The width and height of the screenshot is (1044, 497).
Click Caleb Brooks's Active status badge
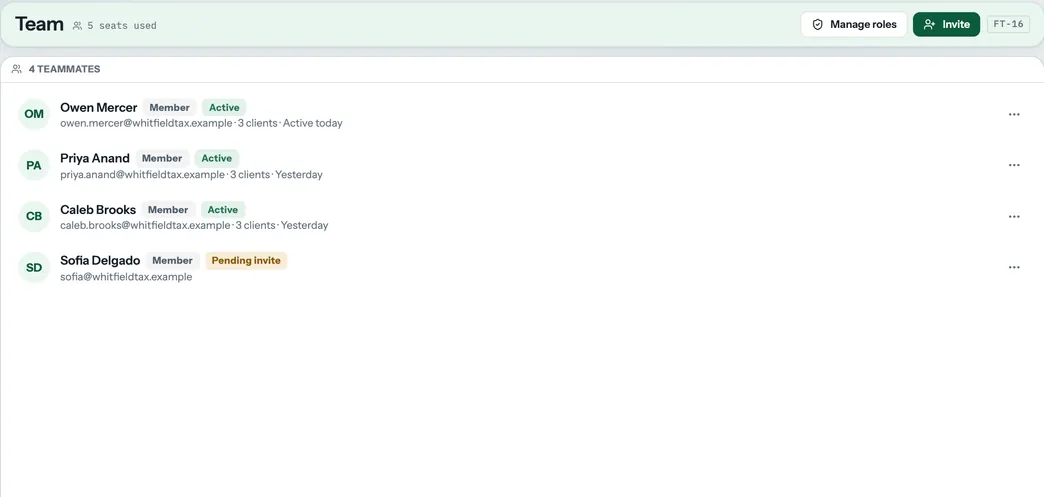click(222, 209)
